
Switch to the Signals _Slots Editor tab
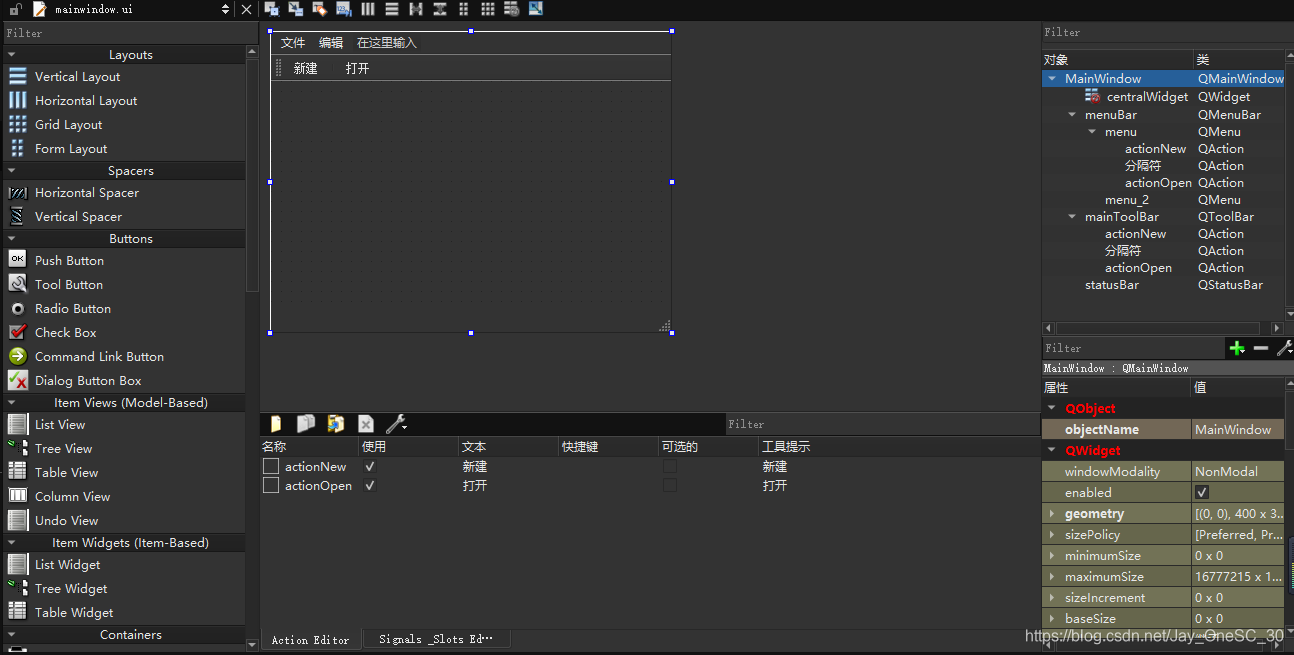(x=436, y=639)
